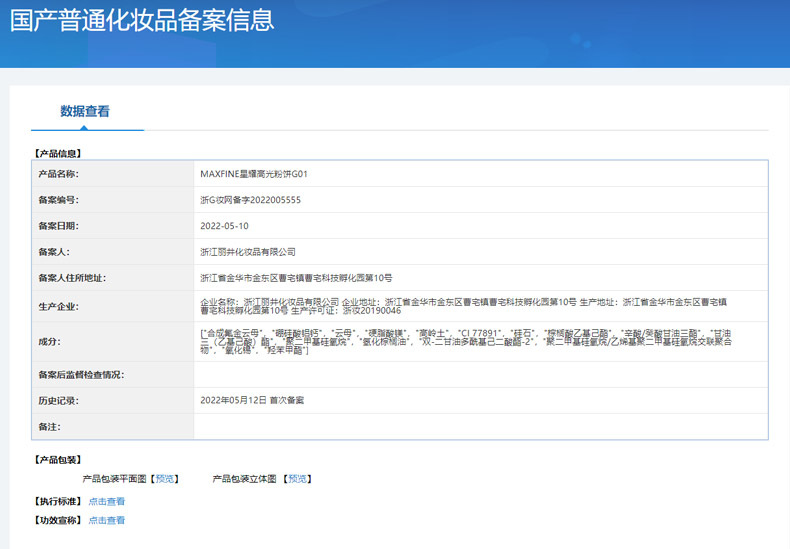The image size is (790, 549).
Task: Click the 备案编号 row label
Action: point(58,200)
